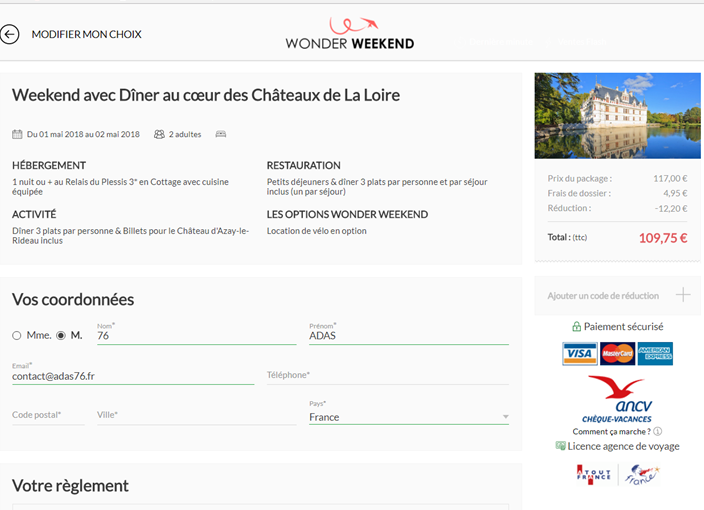The height and width of the screenshot is (510, 704).
Task: Focus the Code postal input field
Action: 48,415
